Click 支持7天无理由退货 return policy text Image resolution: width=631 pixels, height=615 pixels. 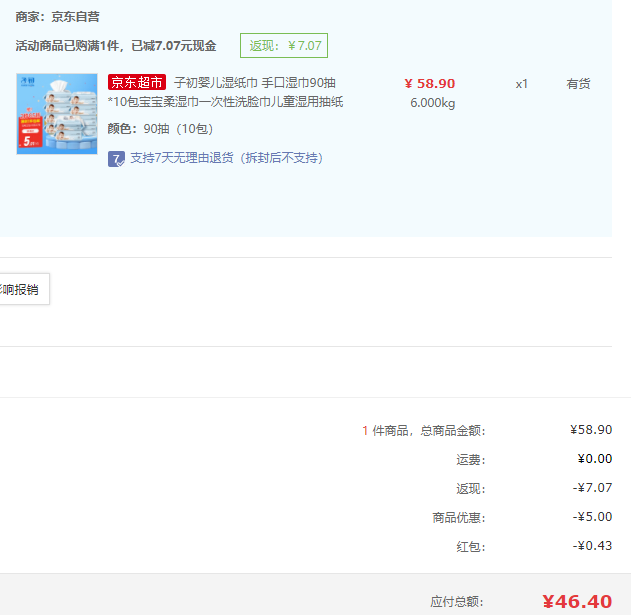click(227, 158)
